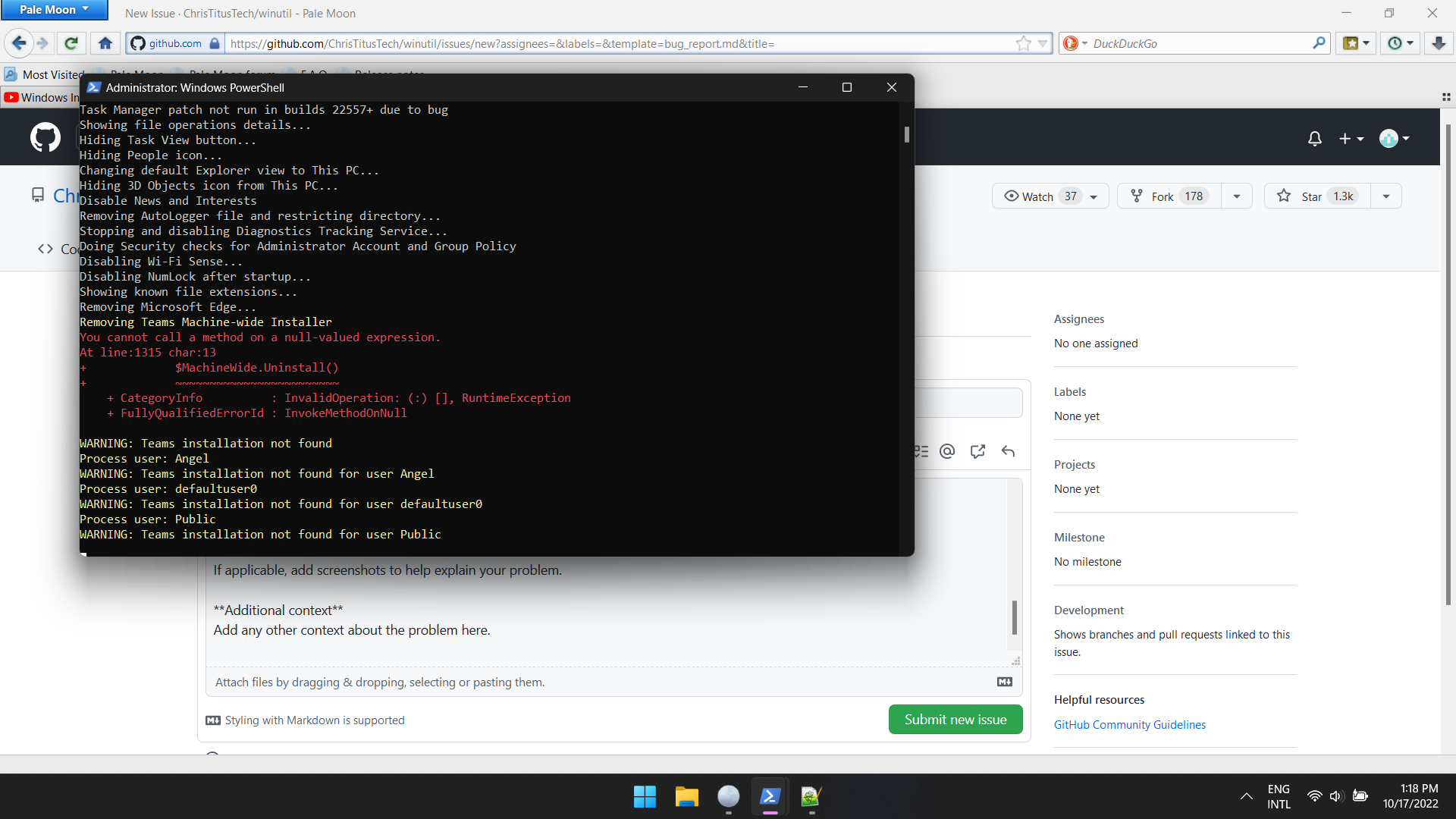Viewport: 1456px width, 819px height.
Task: Click the task list icon in editor toolbar
Action: 921,451
